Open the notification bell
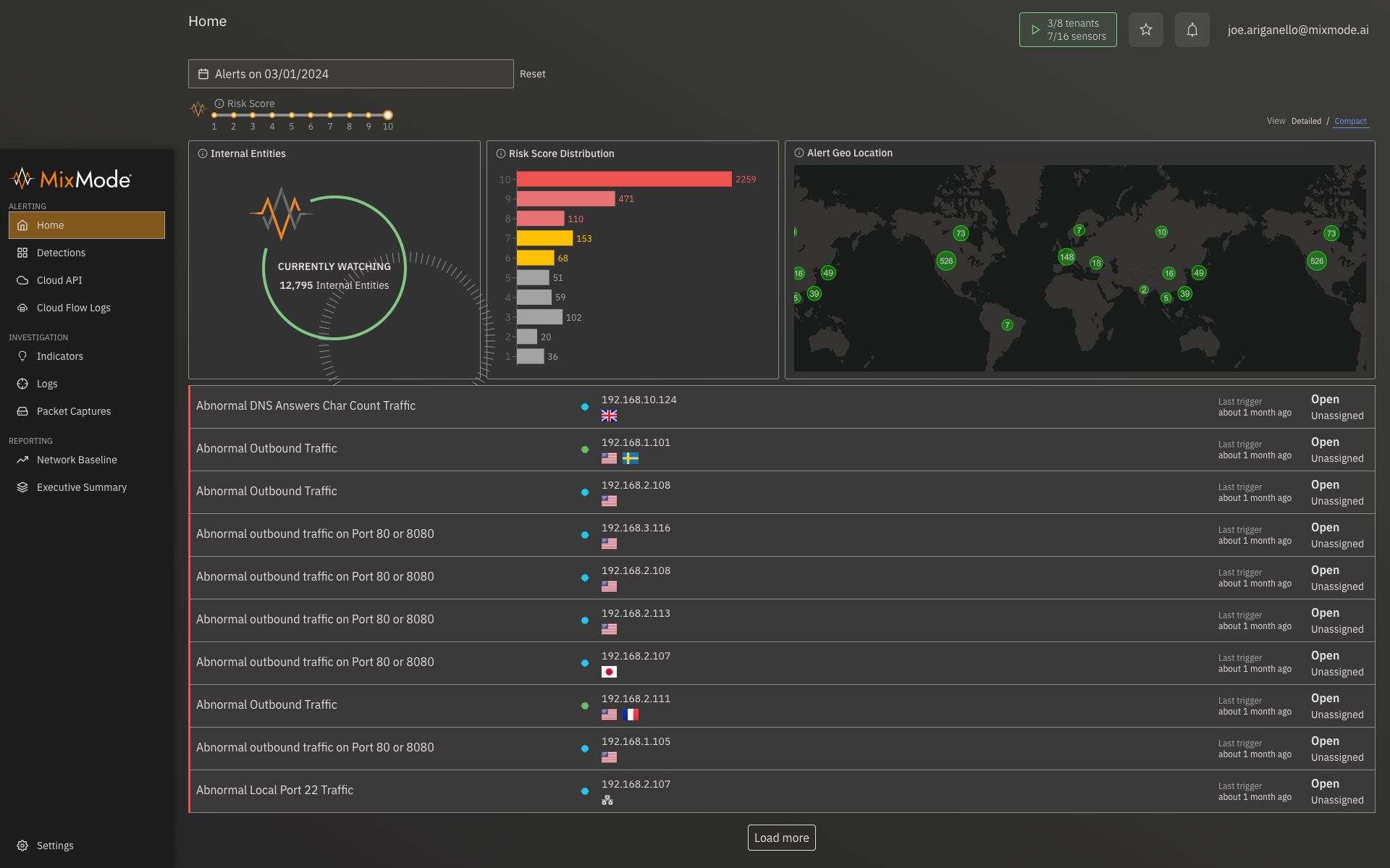Screen dimensions: 1390x868 [x=1192, y=30]
